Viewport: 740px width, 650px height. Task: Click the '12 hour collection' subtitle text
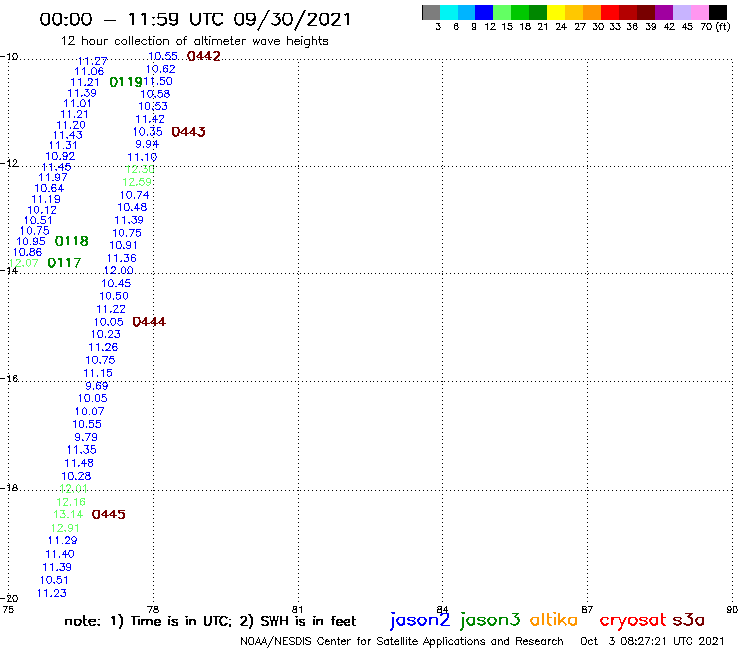[x=194, y=41]
